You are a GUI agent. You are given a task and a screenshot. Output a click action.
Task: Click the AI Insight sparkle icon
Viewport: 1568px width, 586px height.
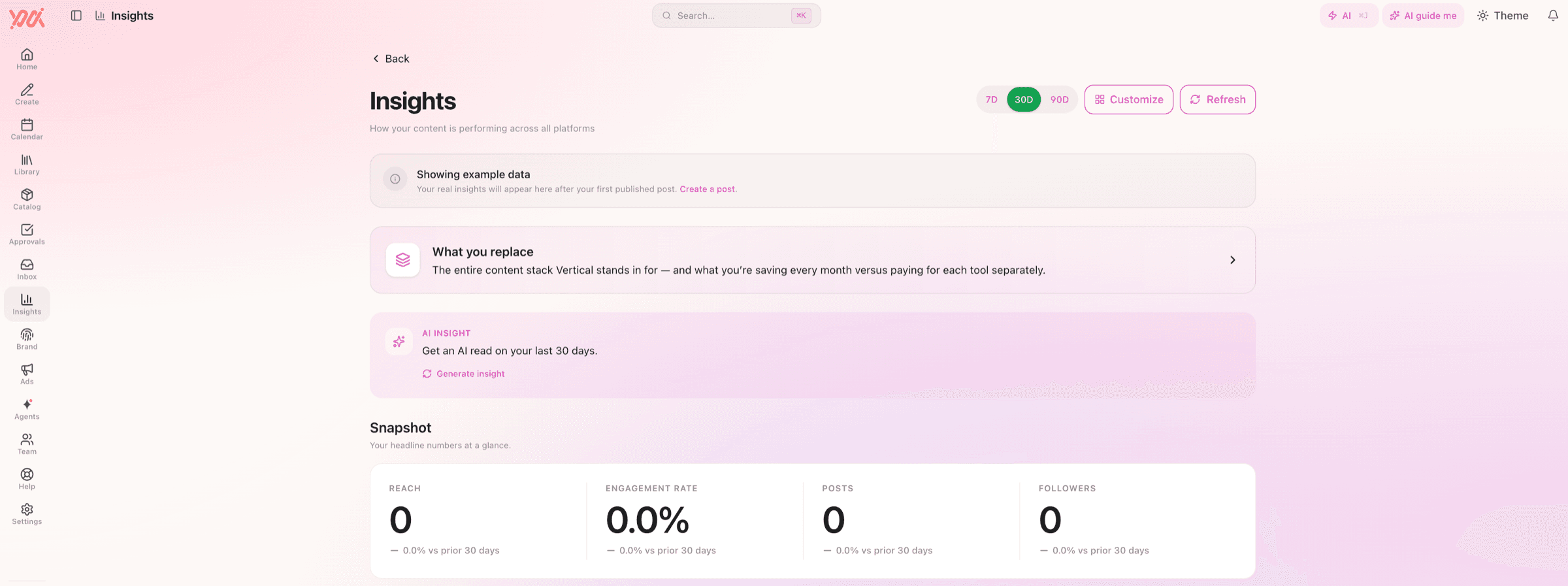coord(399,342)
